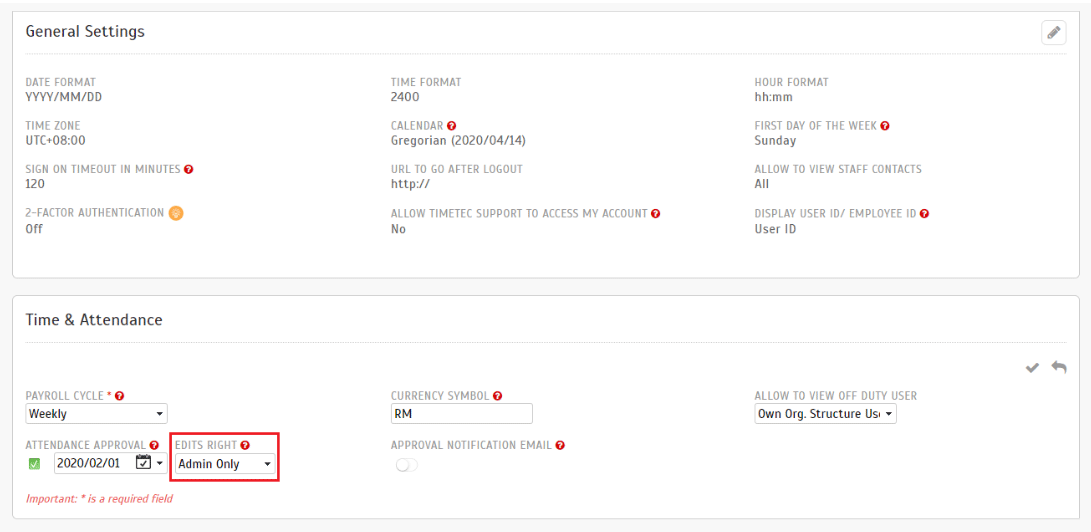Click the General Settings pencil edit icon
This screenshot has height=532, width=1091.
point(1053,32)
